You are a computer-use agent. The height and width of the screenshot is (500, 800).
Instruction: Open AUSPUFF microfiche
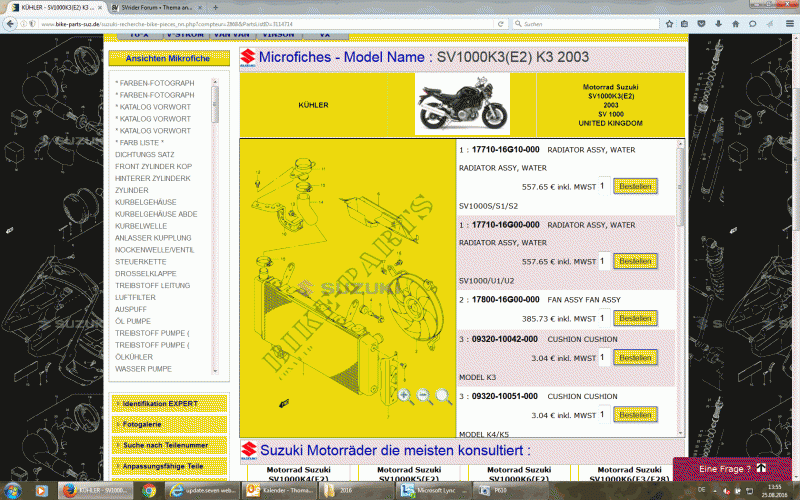[x=131, y=309]
